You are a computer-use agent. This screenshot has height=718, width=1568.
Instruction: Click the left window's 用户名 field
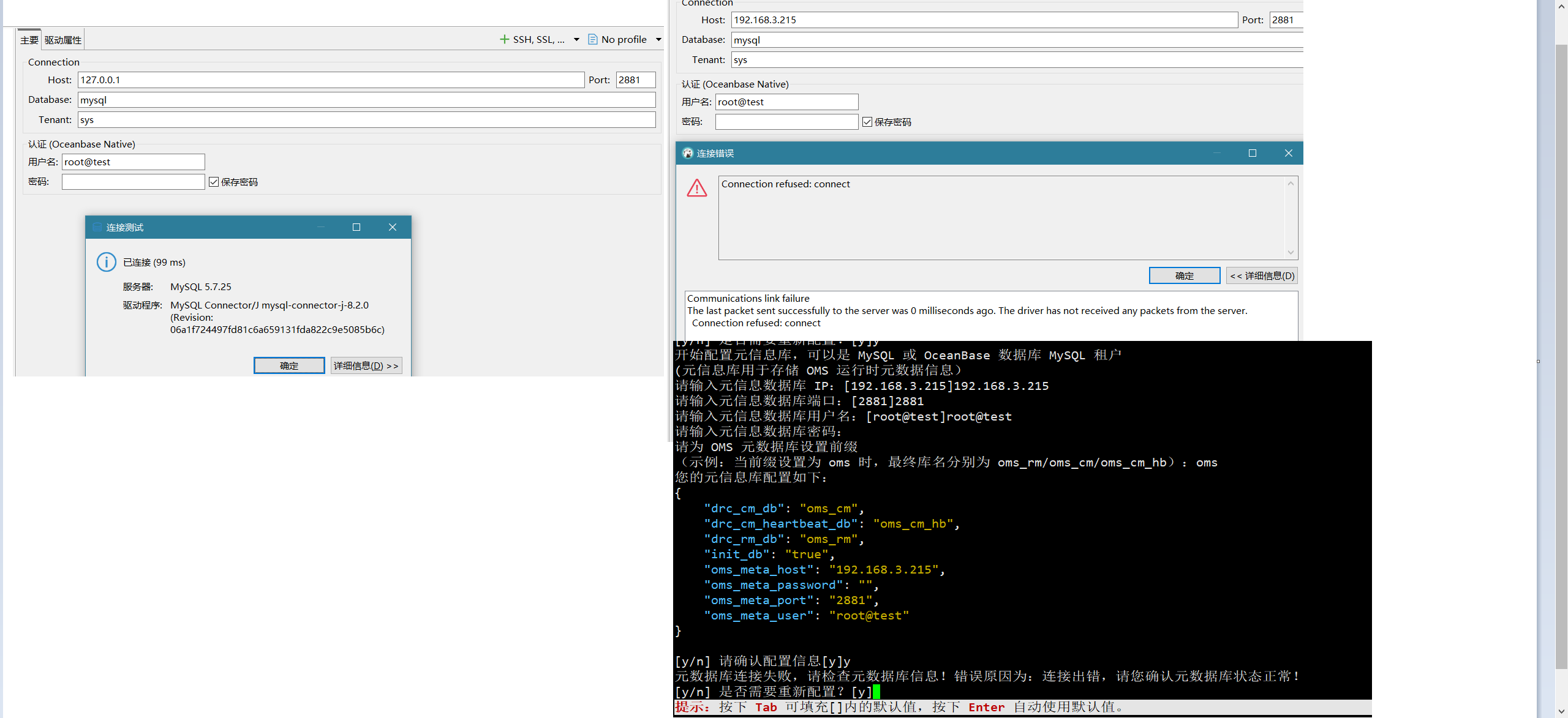[x=133, y=162]
